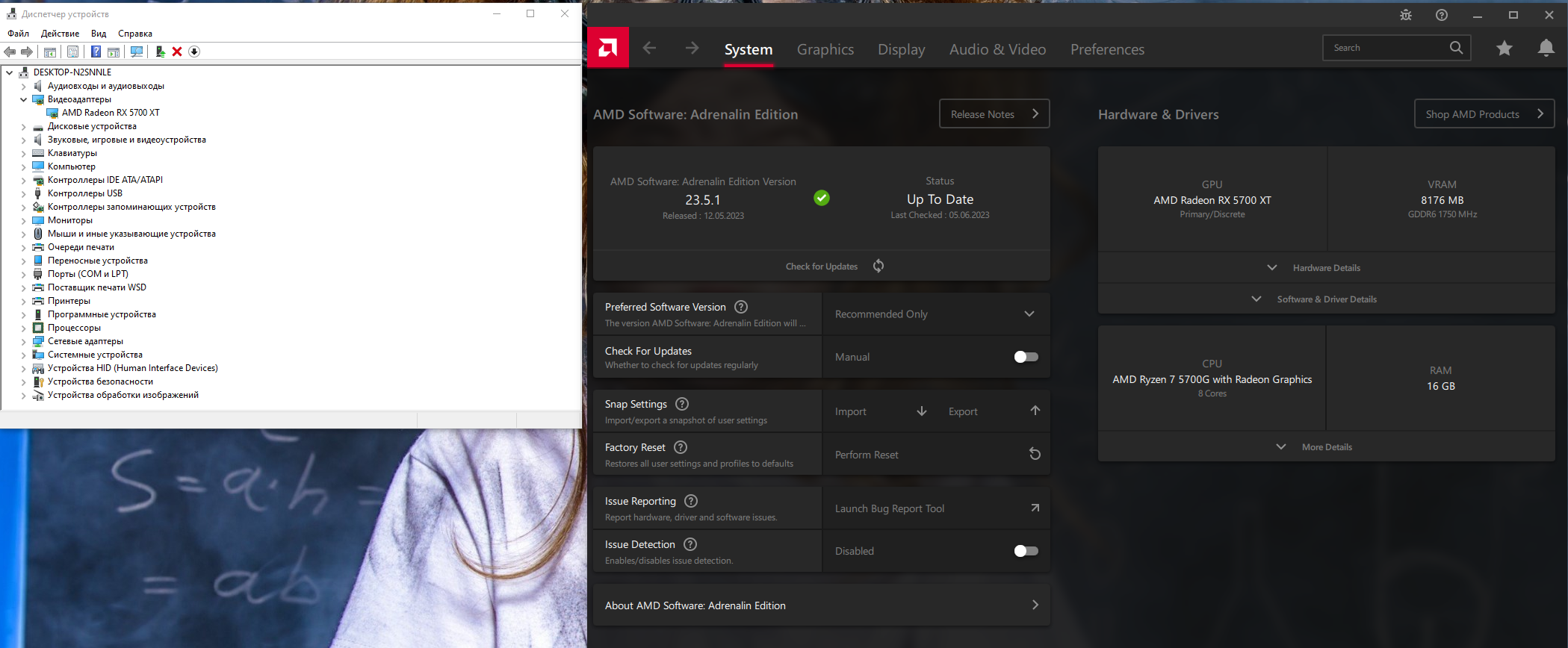1568x648 pixels.
Task: Click Scan for hardware changes monitor icon
Action: pos(137,52)
